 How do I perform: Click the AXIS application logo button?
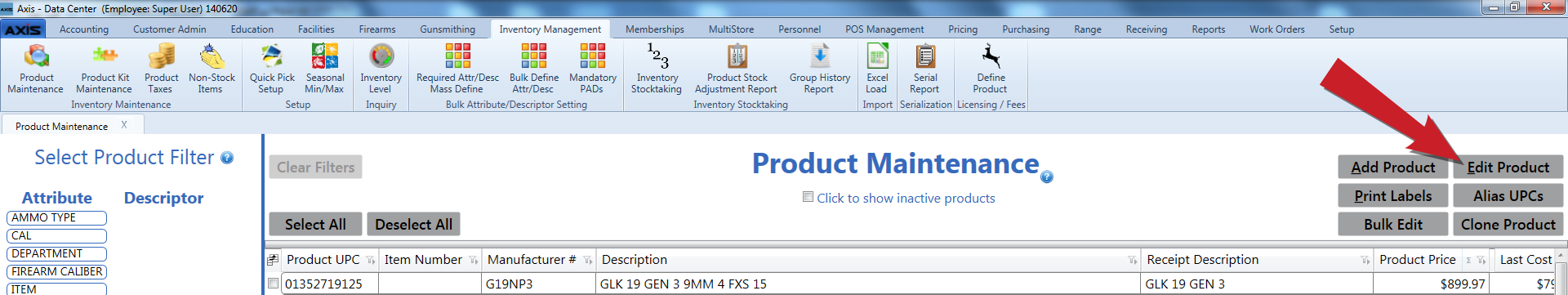(23, 29)
